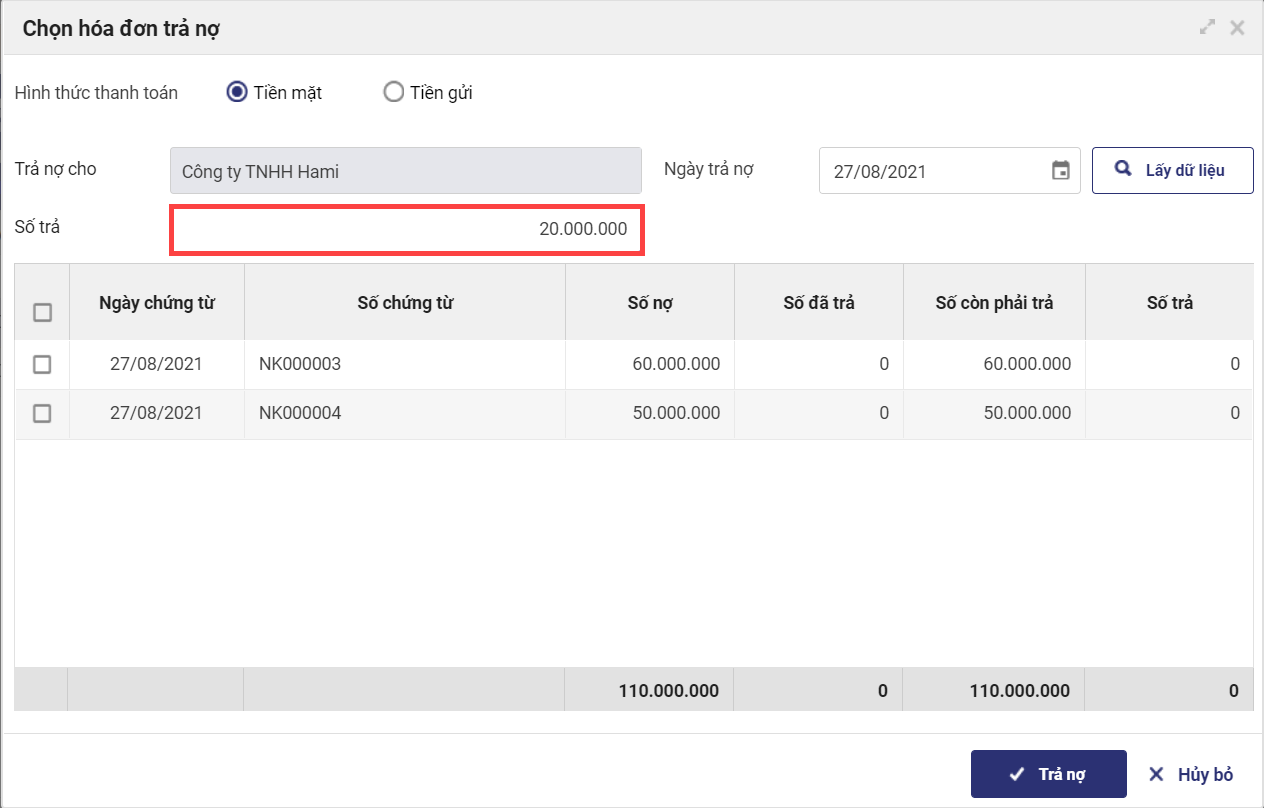Click the Số còn phải trả column header
Screen dimensions: 1264x808
(x=994, y=303)
